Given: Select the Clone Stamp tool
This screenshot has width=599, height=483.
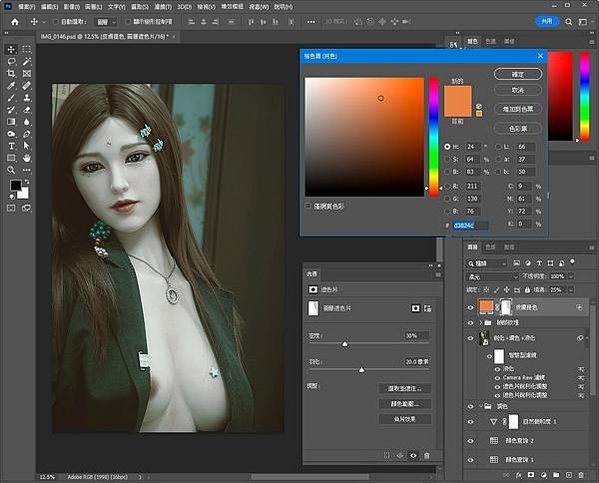Looking at the screenshot, I should [26, 98].
